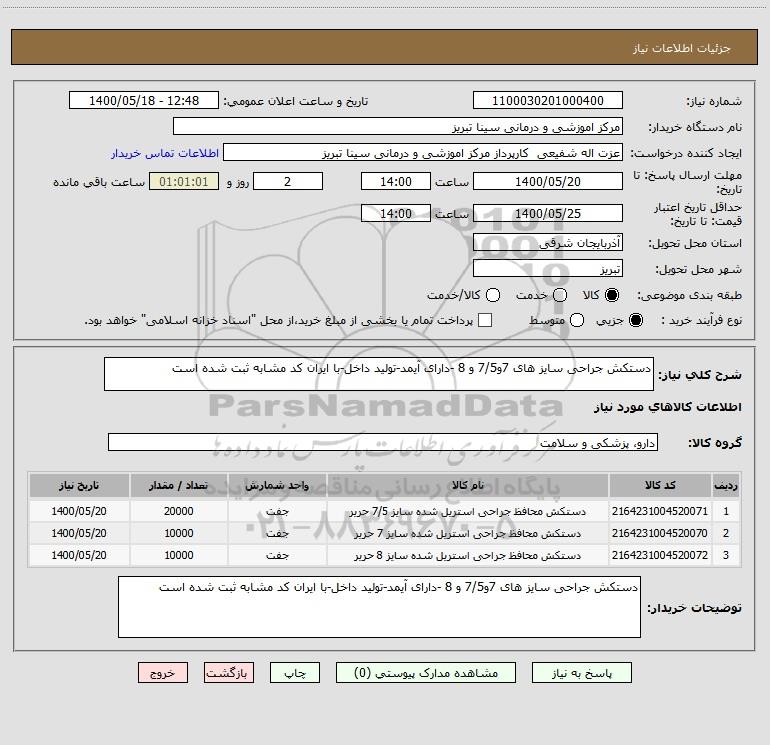Click the quantity 20000 cell

tap(179, 511)
